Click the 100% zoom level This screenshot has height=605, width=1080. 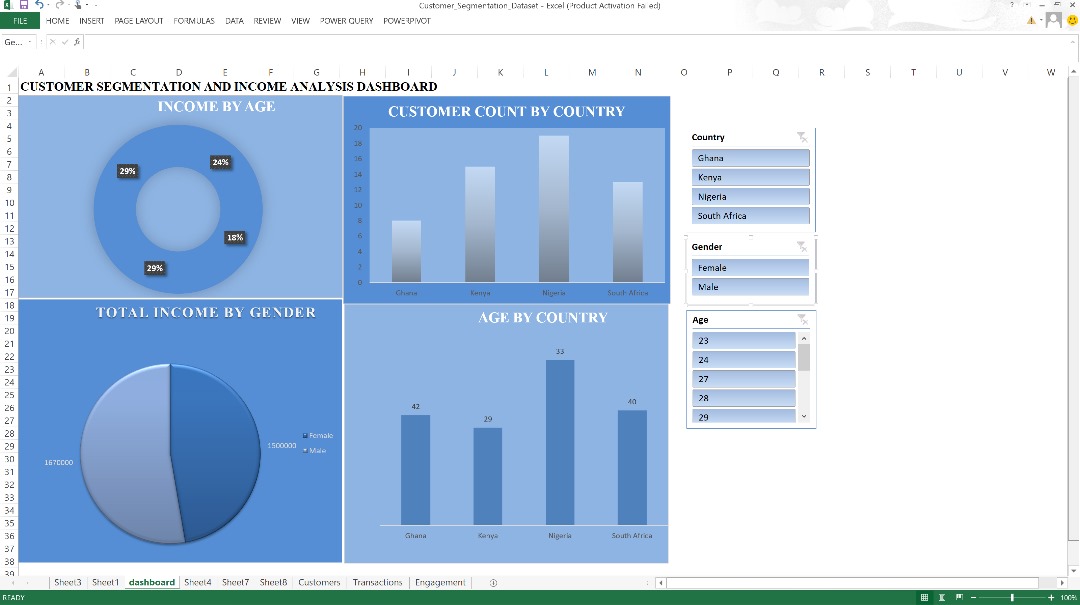point(1068,597)
